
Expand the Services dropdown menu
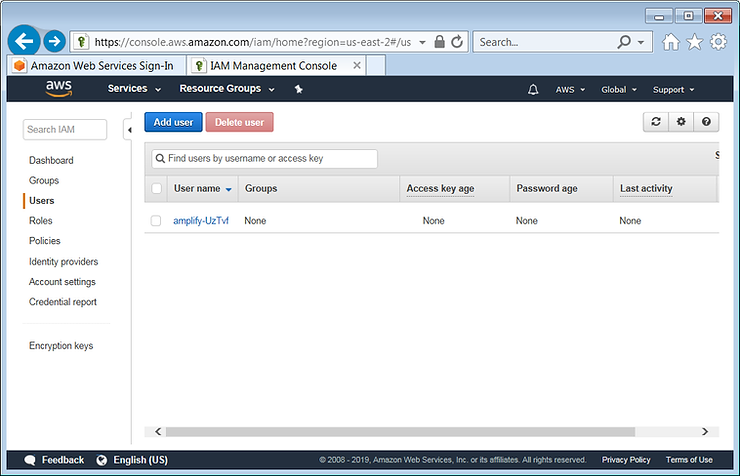point(134,89)
